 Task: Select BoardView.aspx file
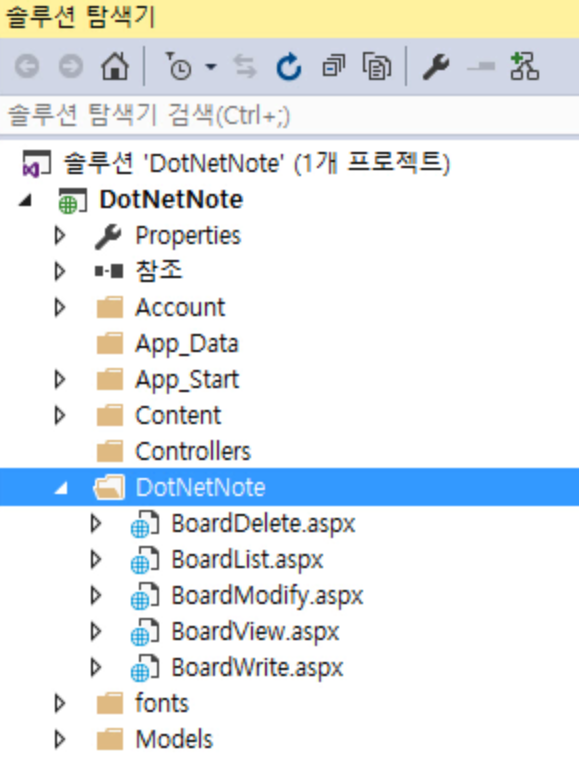(x=256, y=633)
